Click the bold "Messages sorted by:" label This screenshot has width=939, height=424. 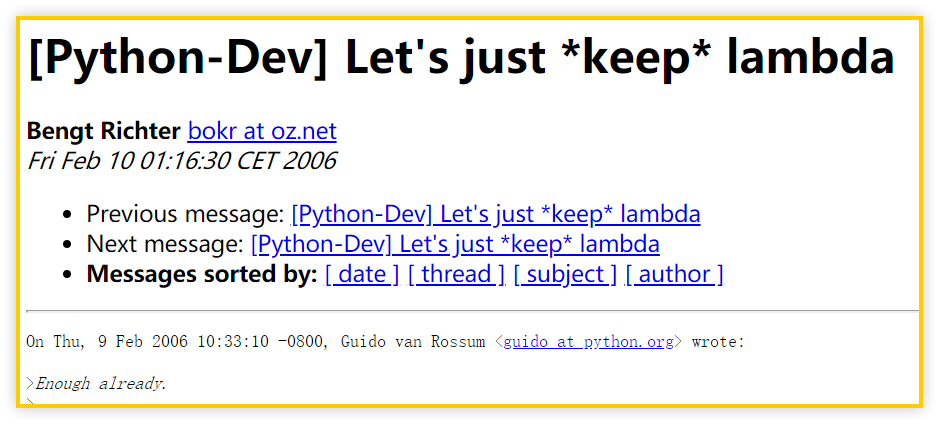tap(202, 274)
